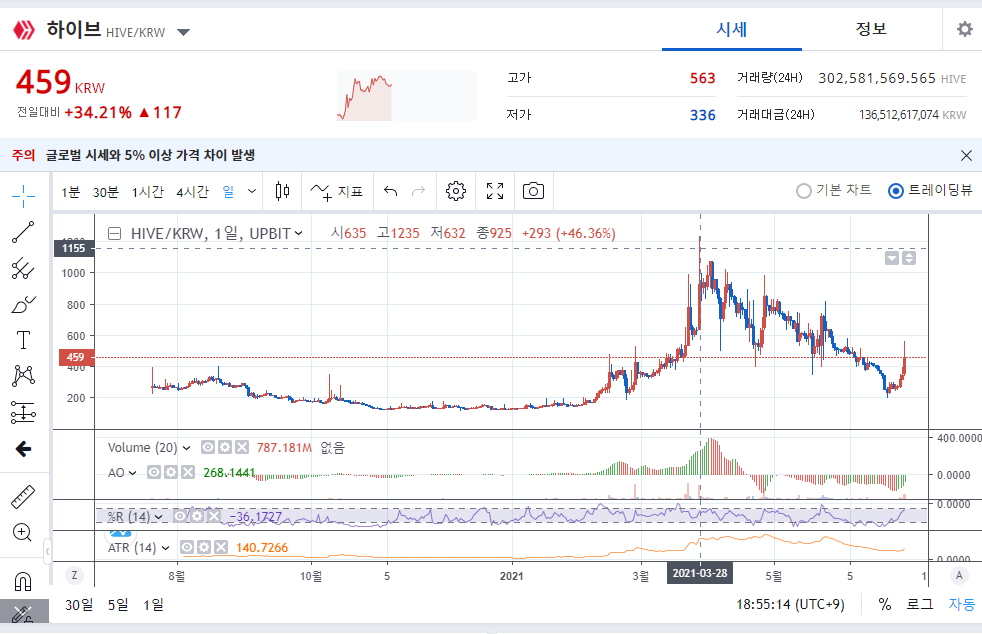Viewport: 982px width, 634px height.
Task: Click the back arrow in drawing toolbar
Action: [23, 449]
